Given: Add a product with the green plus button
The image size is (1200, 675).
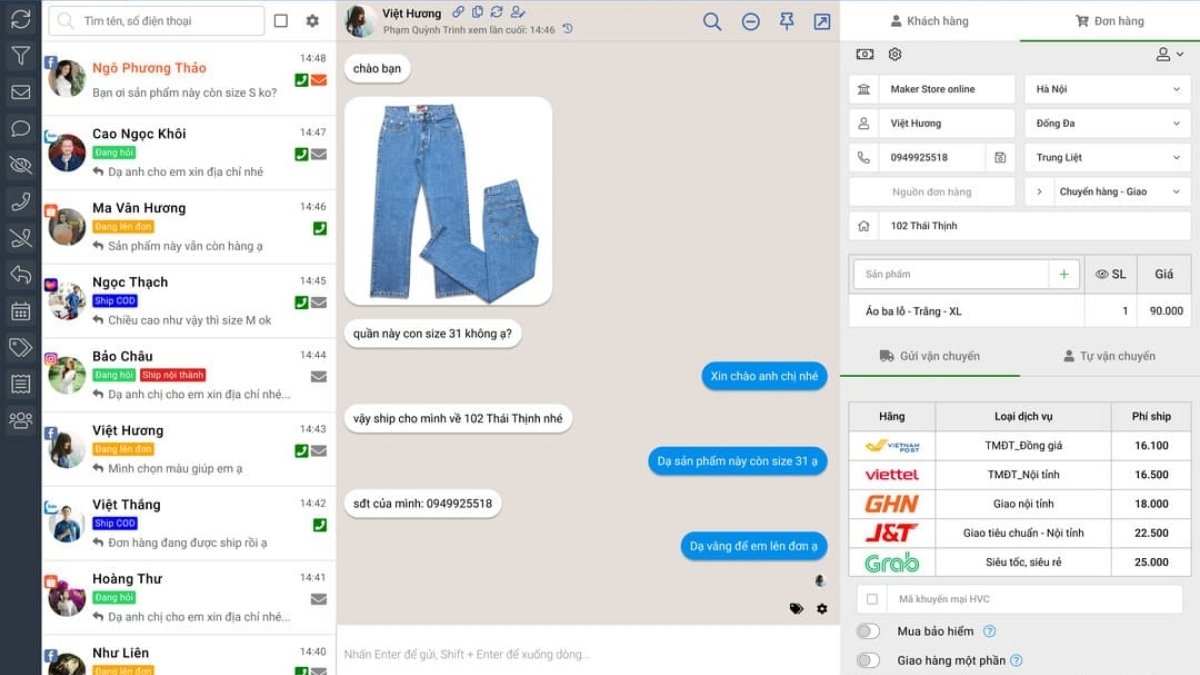Looking at the screenshot, I should (x=1064, y=273).
